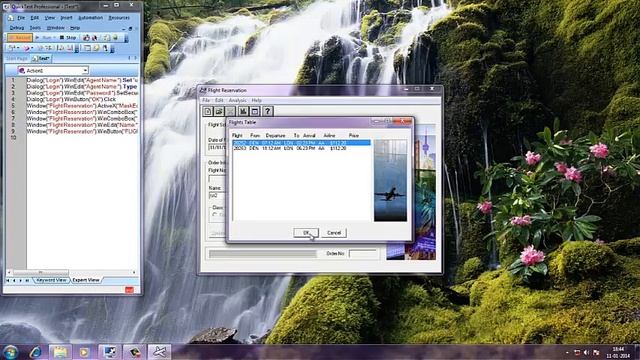
Task: Click the red recording indicator in QuickTest status bar
Action: [129, 289]
